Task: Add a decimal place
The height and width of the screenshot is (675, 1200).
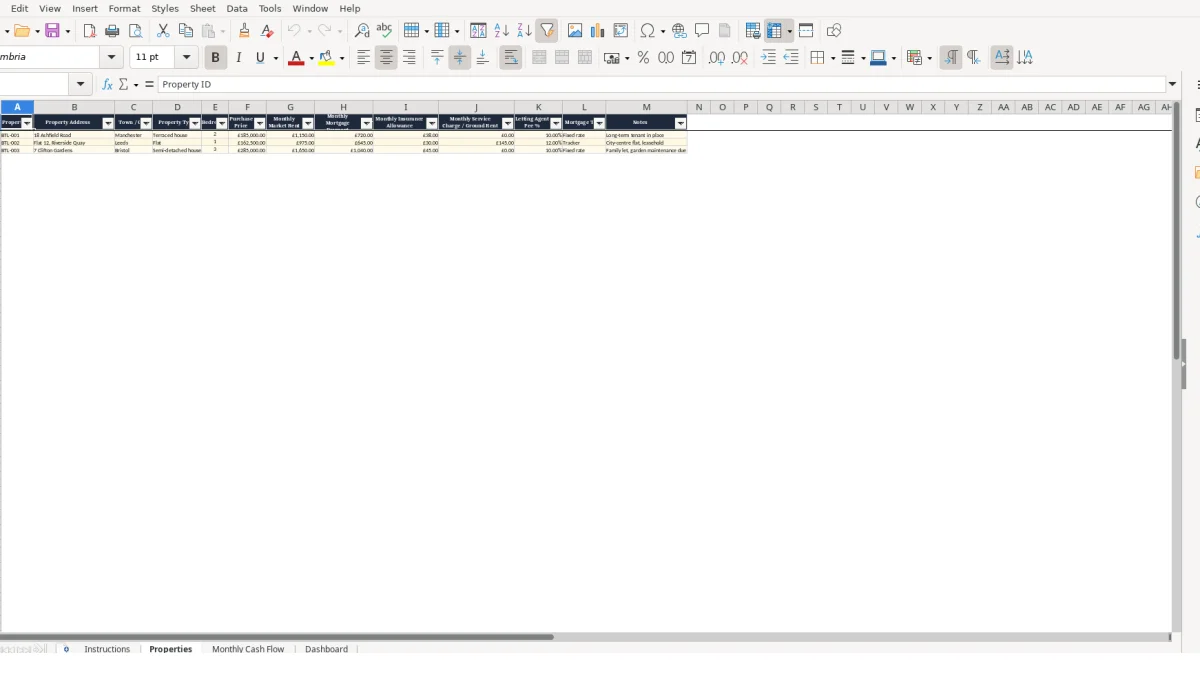Action: point(716,58)
